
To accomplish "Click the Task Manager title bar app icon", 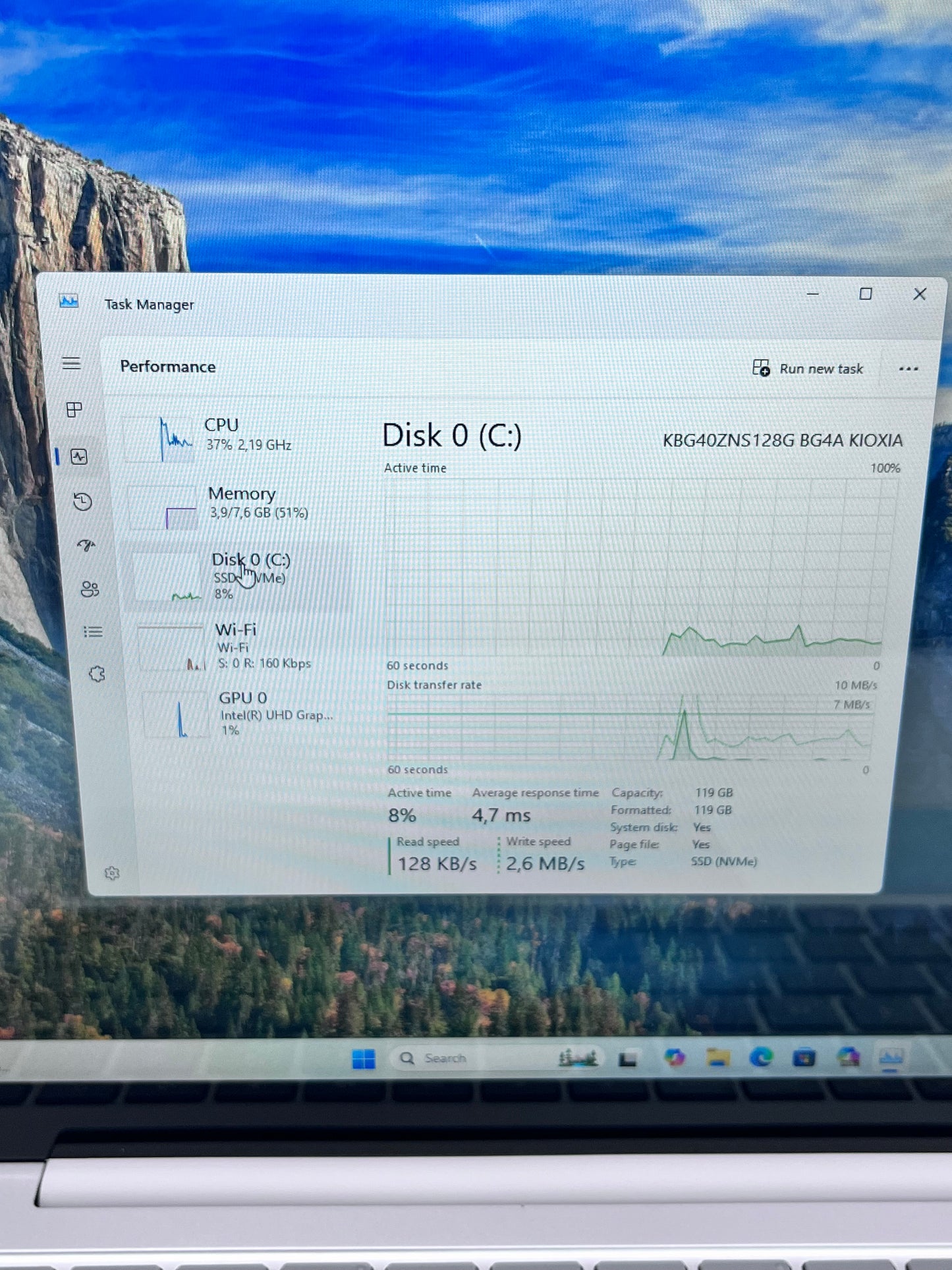I will click(x=69, y=301).
